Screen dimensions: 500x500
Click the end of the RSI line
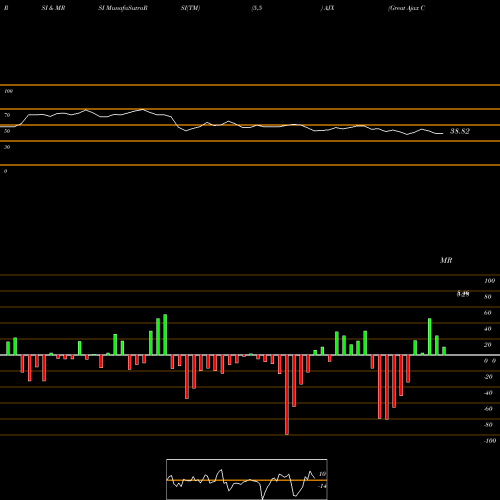442,134
